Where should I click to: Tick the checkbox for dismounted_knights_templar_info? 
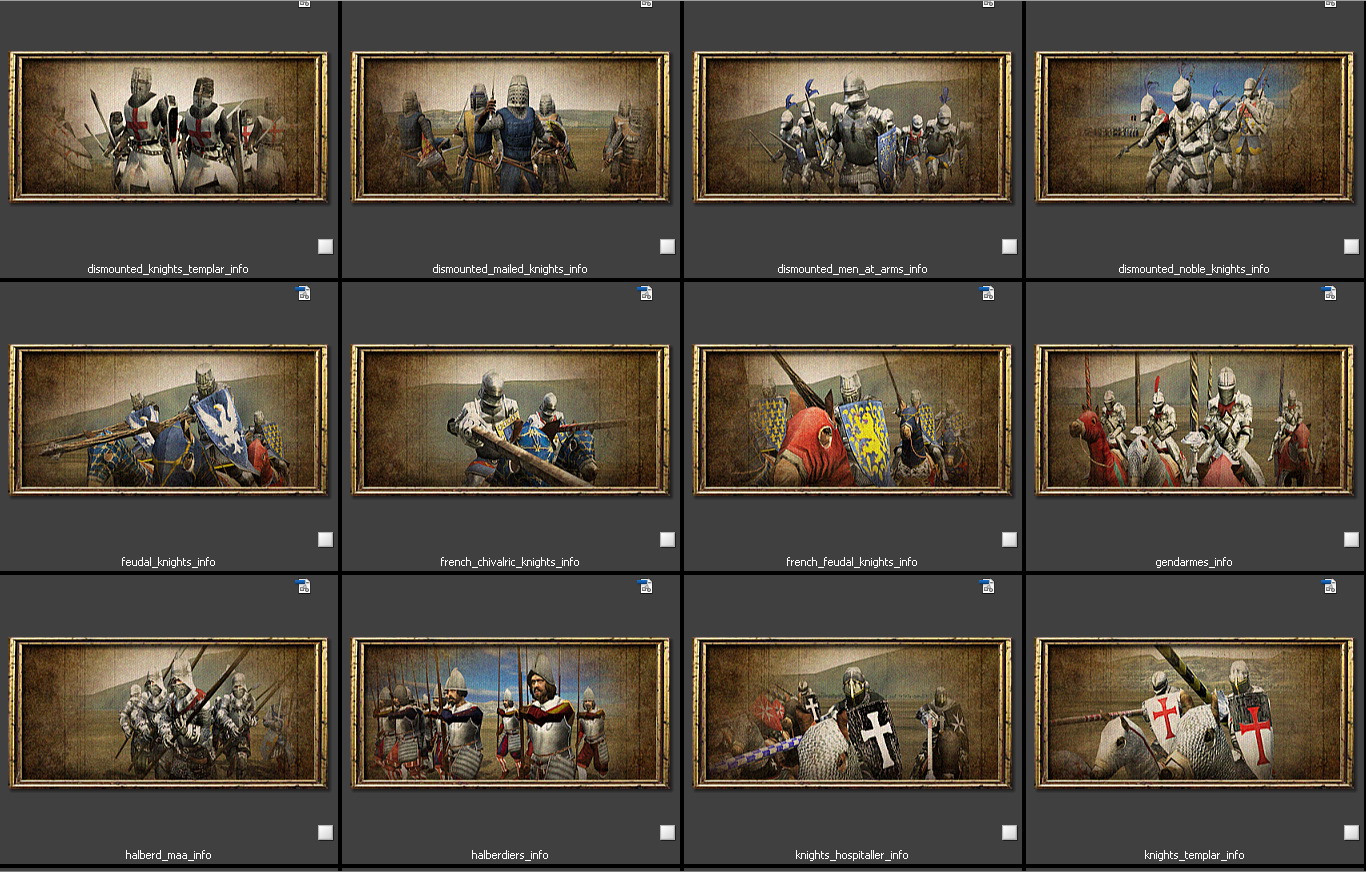[x=325, y=246]
